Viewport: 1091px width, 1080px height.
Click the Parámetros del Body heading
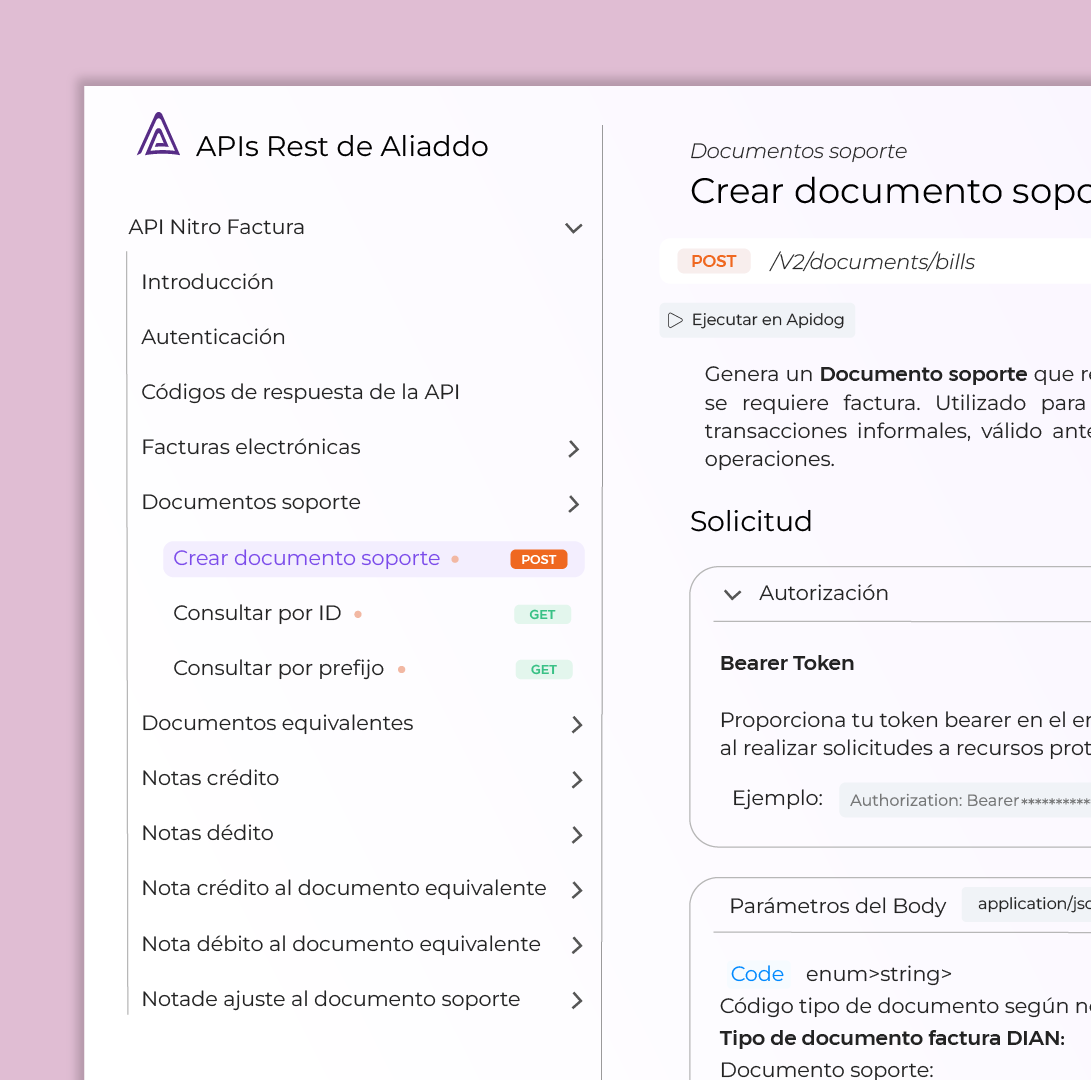click(838, 906)
